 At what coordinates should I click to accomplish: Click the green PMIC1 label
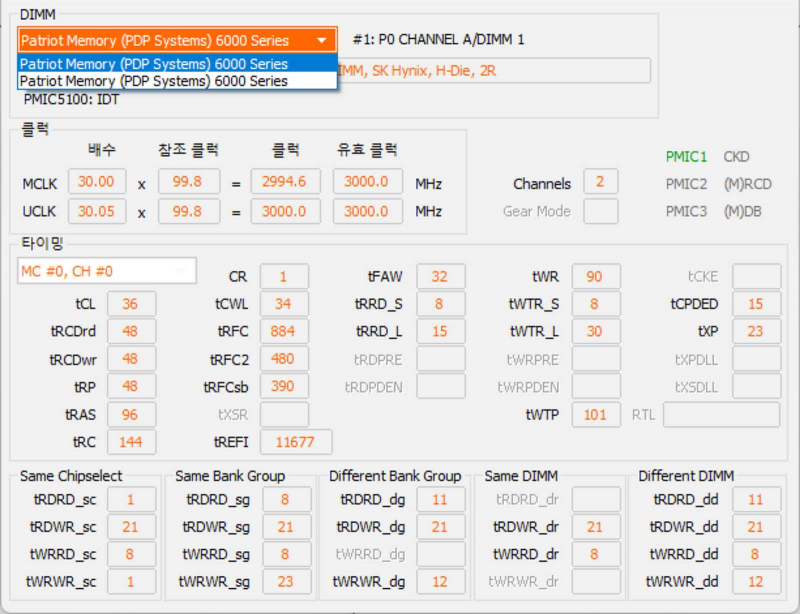coord(686,157)
